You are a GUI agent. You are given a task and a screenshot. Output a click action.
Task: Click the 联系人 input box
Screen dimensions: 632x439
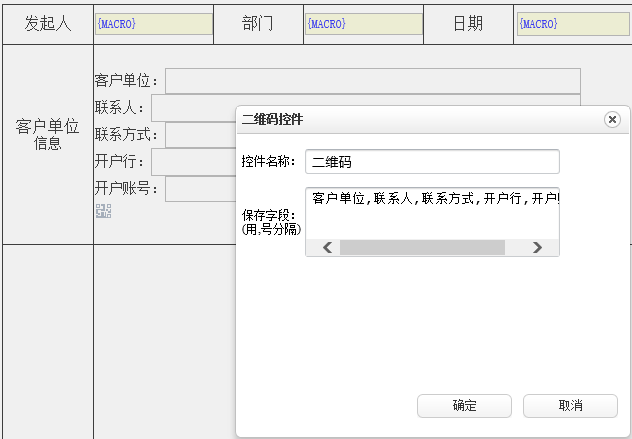(x=192, y=108)
